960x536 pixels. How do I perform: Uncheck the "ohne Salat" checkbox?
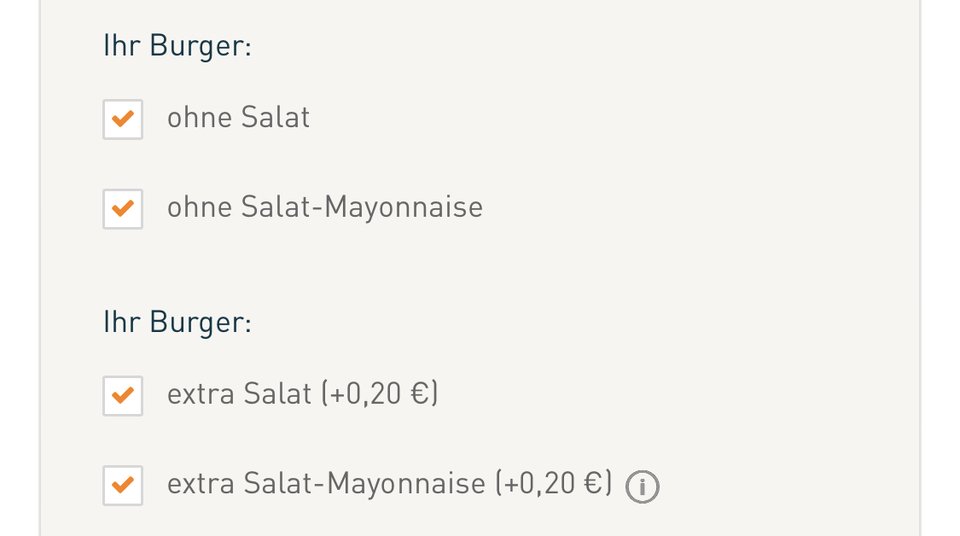pos(122,119)
